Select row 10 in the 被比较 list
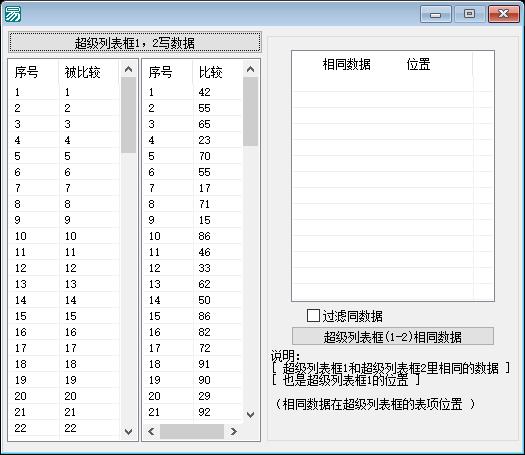525x455 pixels. [x=64, y=236]
